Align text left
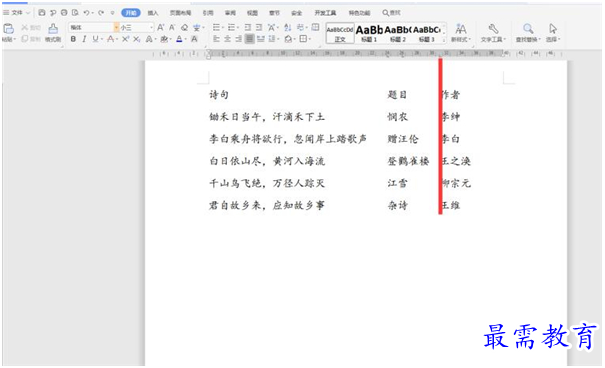605x368 pixels. (216, 39)
